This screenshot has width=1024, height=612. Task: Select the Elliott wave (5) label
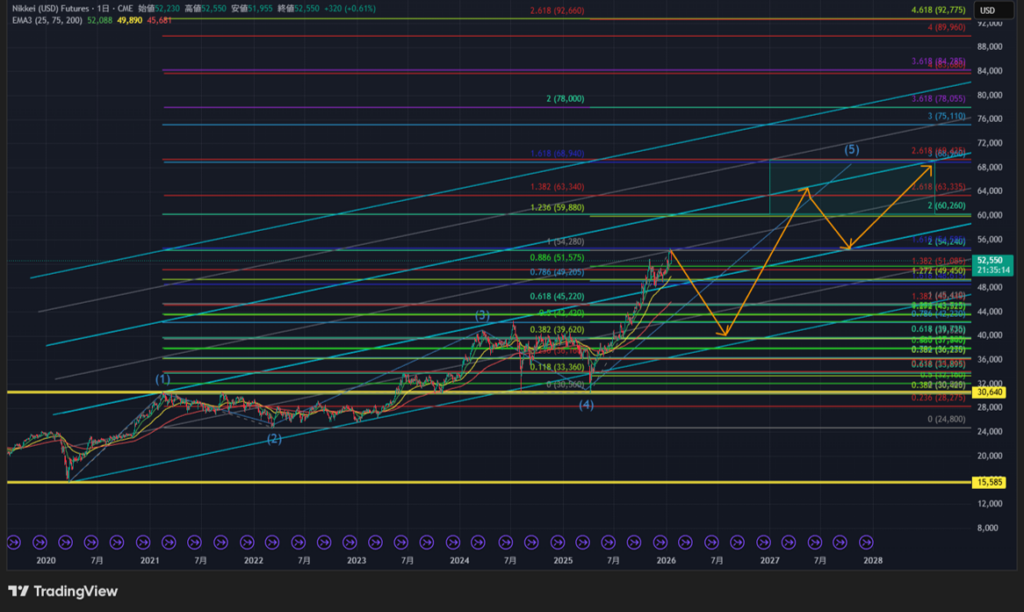pyautogui.click(x=851, y=150)
